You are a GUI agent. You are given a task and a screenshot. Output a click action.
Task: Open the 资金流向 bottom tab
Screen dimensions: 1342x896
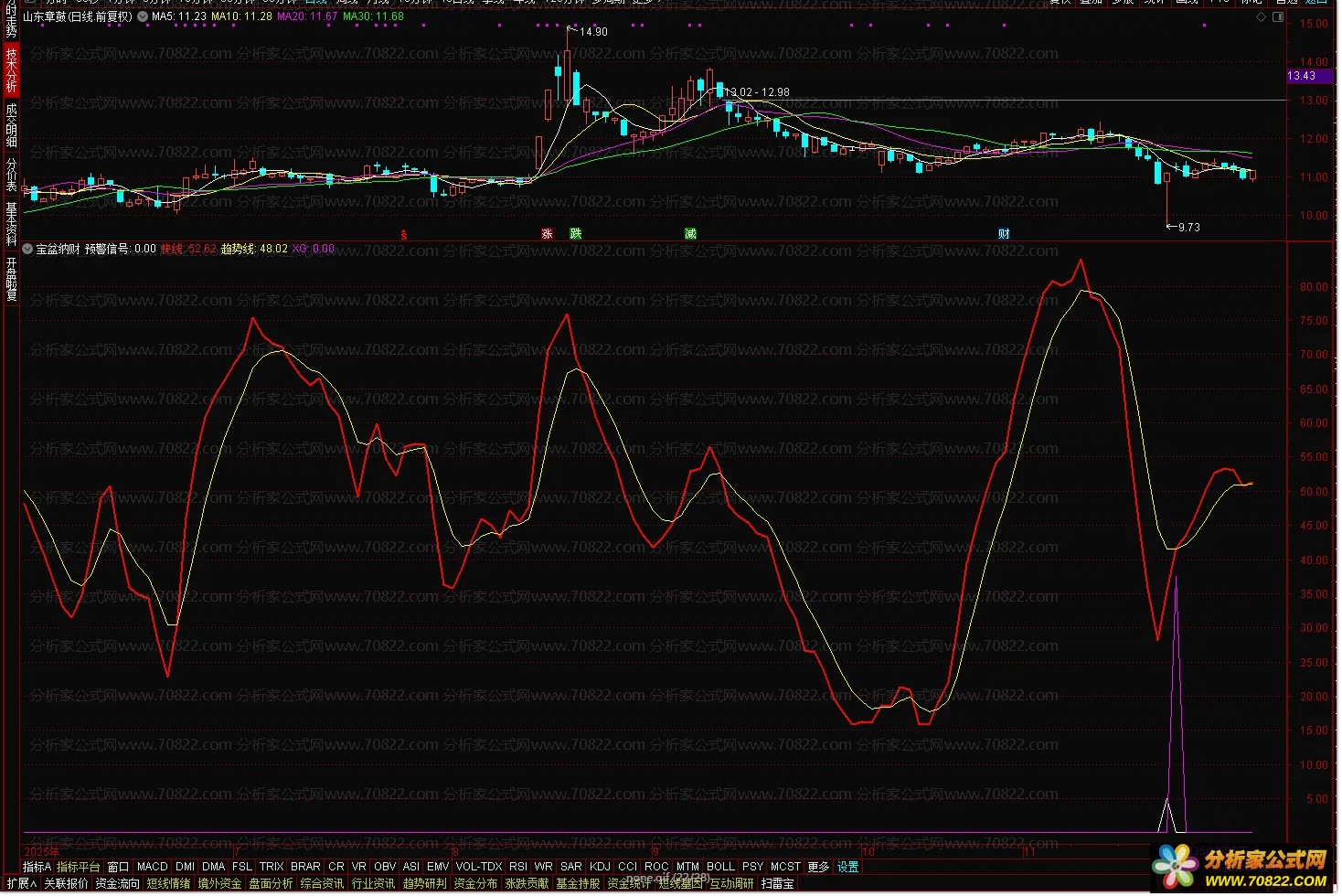(117, 884)
